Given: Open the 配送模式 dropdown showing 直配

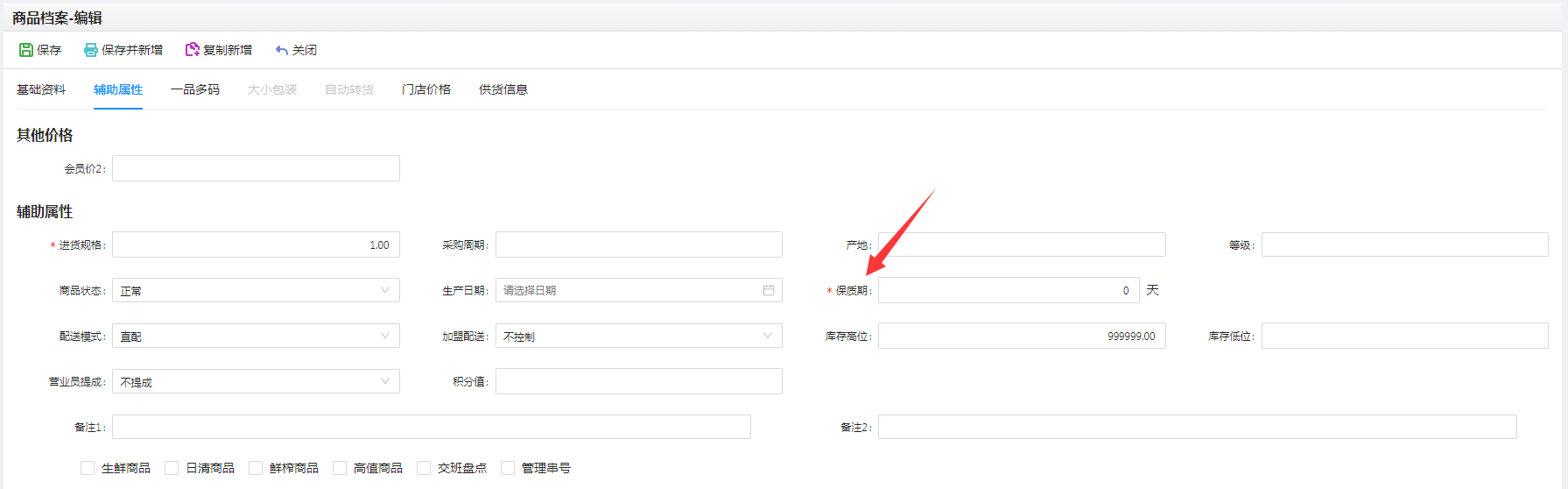Looking at the screenshot, I should pyautogui.click(x=256, y=336).
